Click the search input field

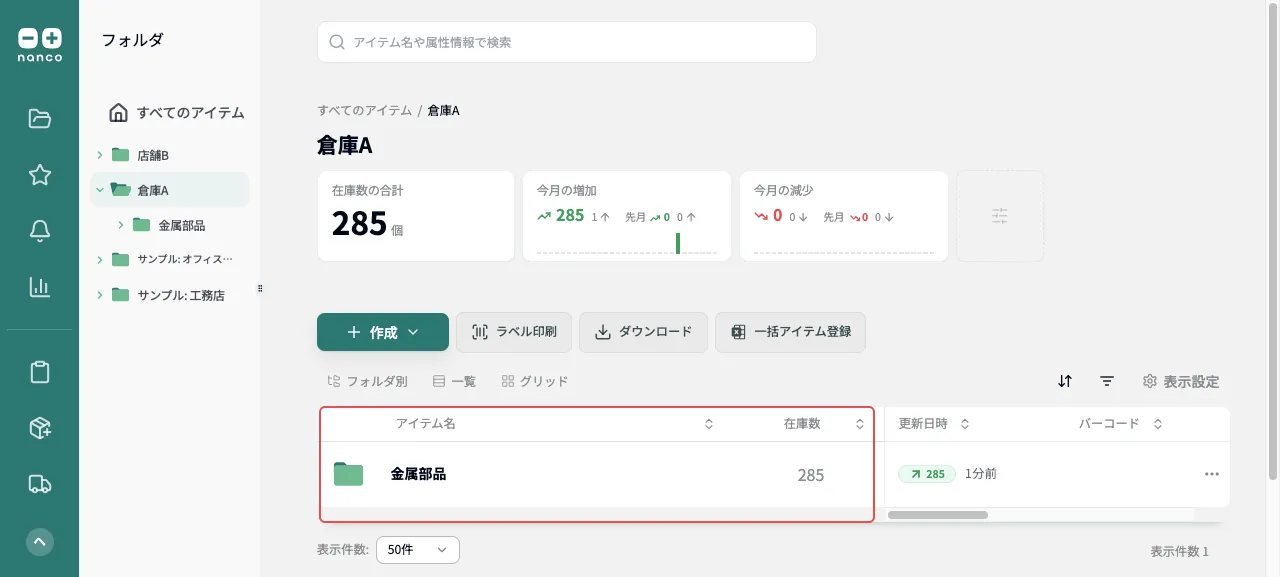click(567, 43)
